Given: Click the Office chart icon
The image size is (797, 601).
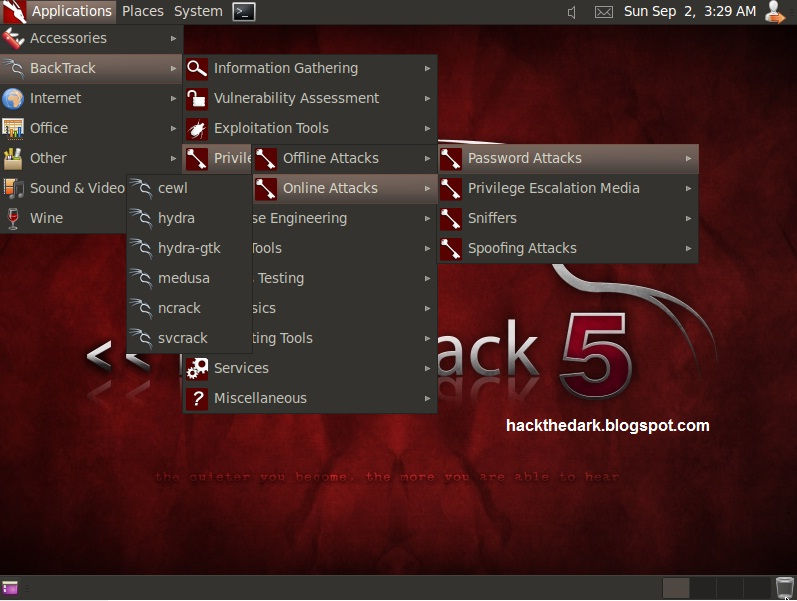Looking at the screenshot, I should coord(13,128).
